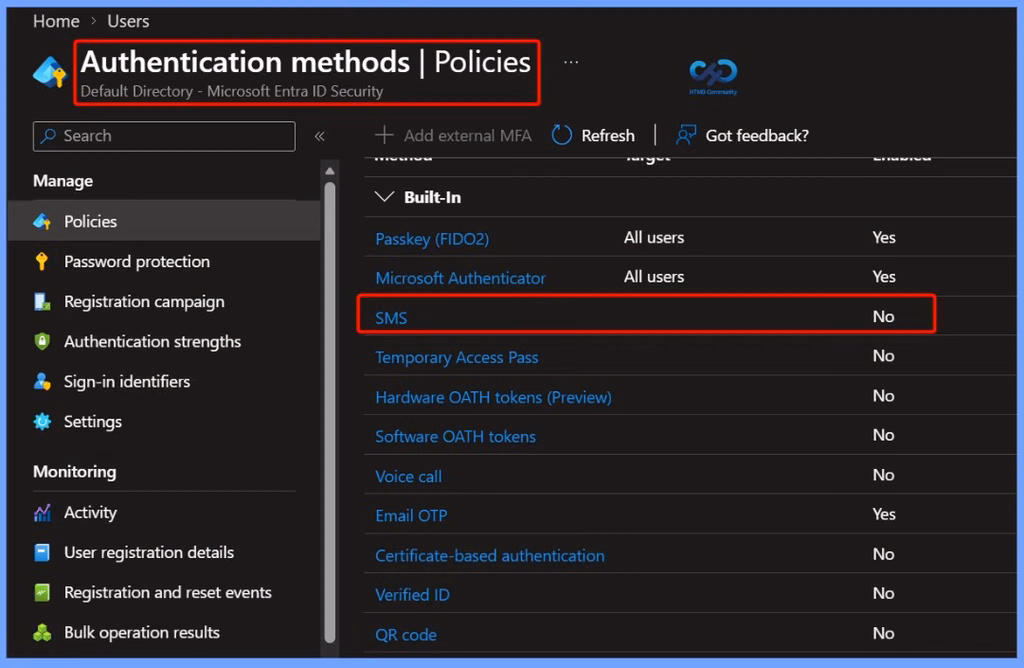
Task: Open Software OATH tokens method
Action: pos(455,436)
